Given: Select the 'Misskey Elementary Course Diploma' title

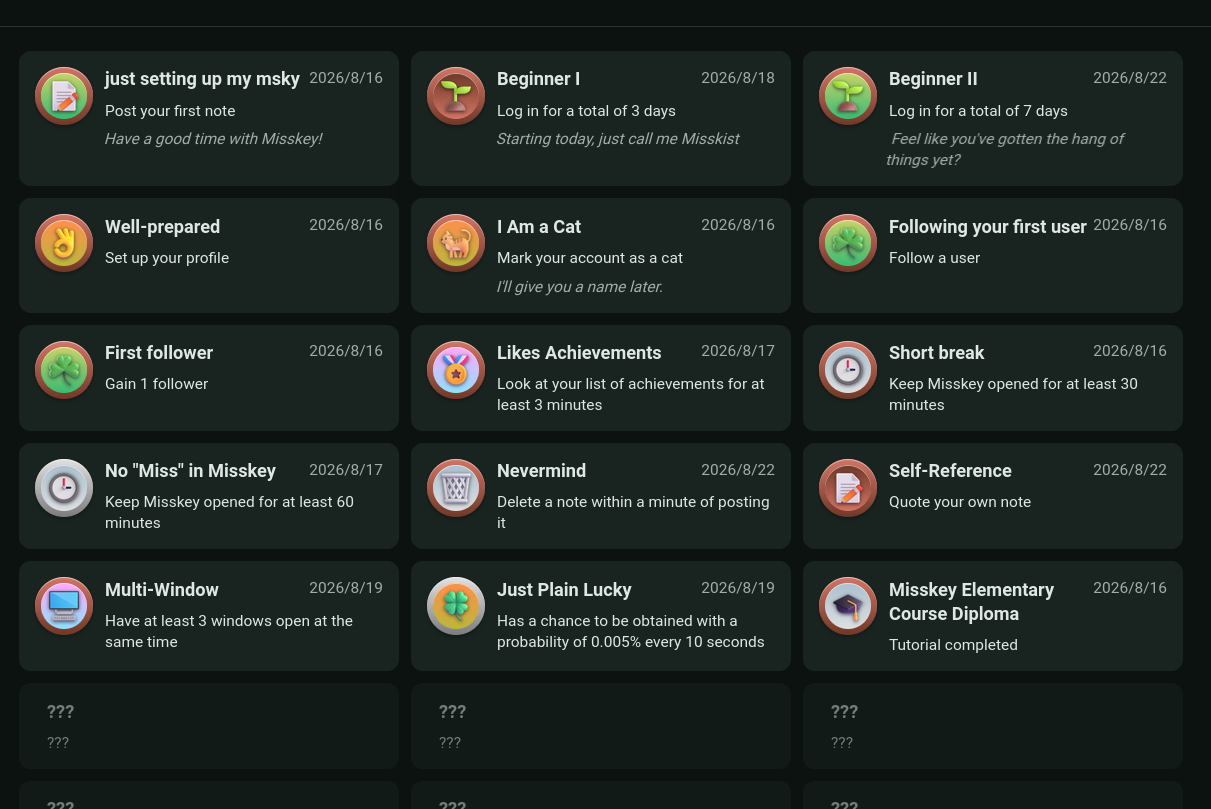Looking at the screenshot, I should click(971, 602).
